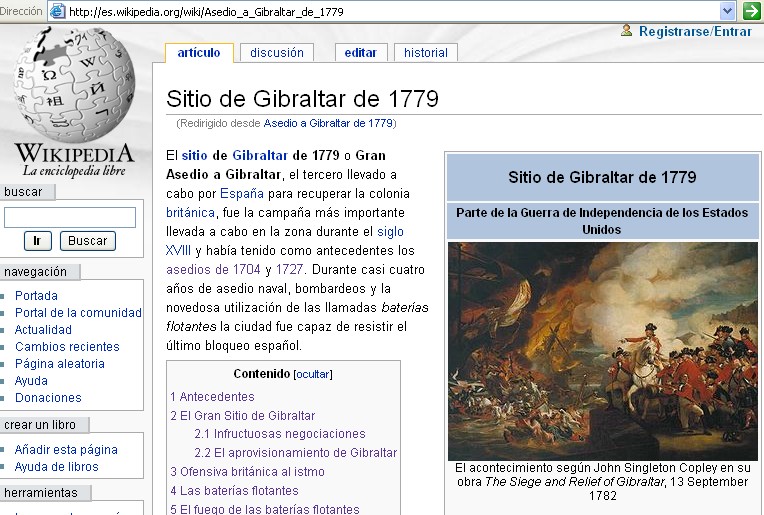Focus the buscar search input box
764x515 pixels.
coord(70,217)
